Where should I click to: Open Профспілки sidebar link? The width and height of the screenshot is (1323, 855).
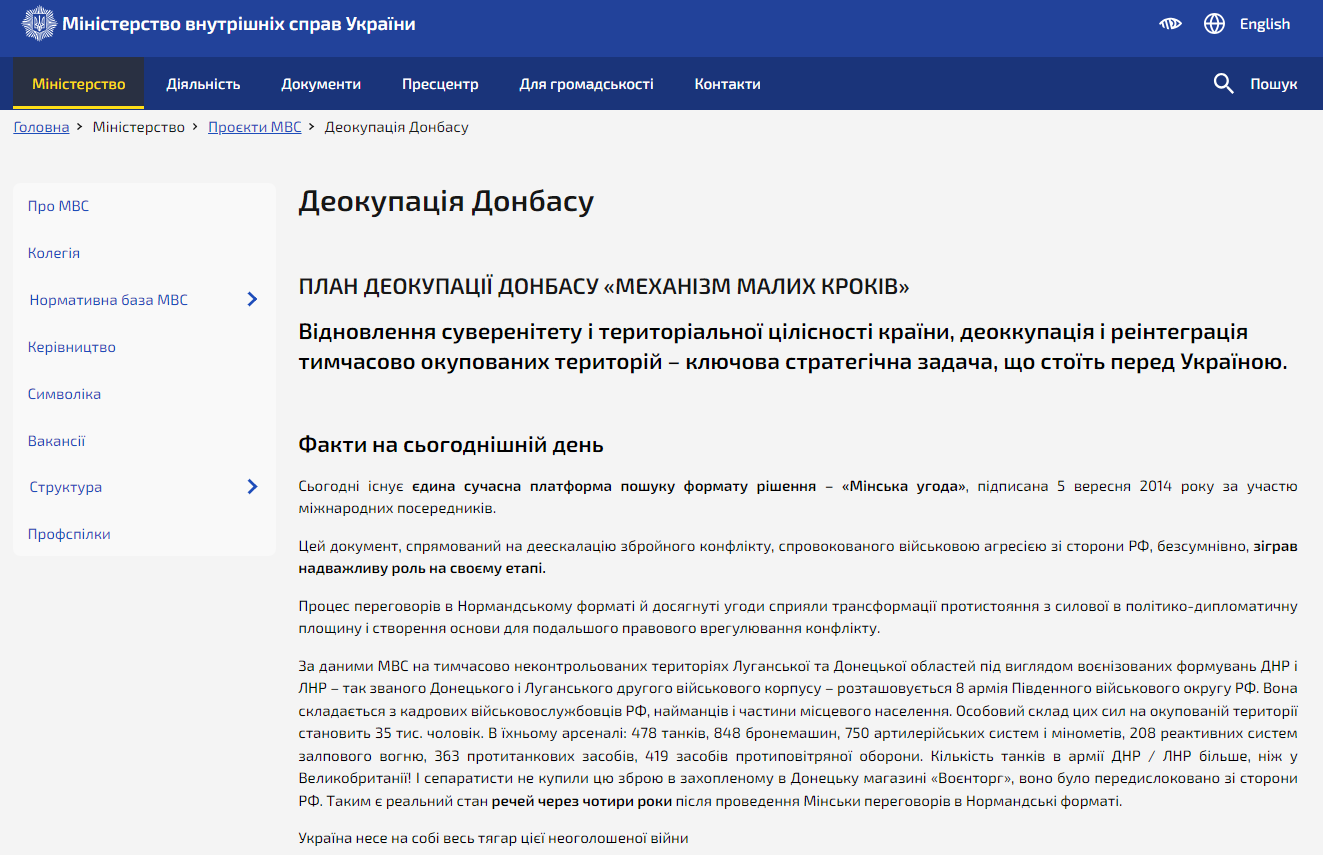click(x=69, y=534)
